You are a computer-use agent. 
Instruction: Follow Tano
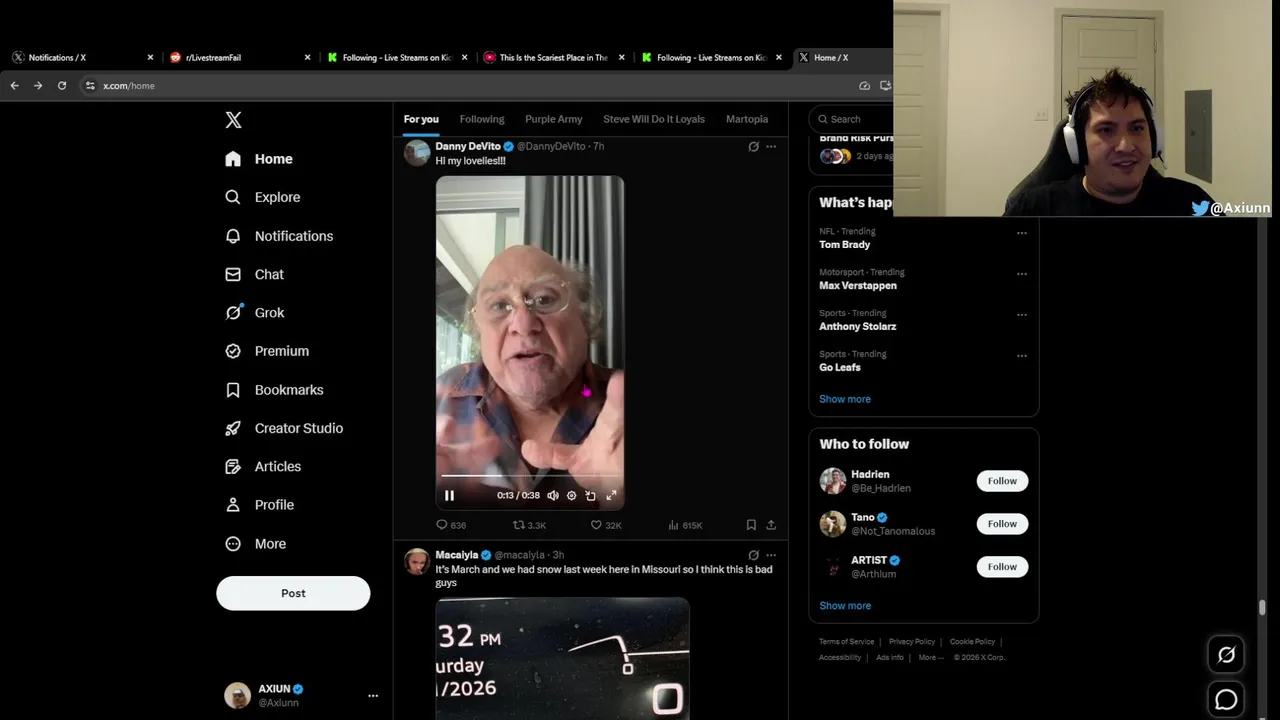pos(1002,524)
